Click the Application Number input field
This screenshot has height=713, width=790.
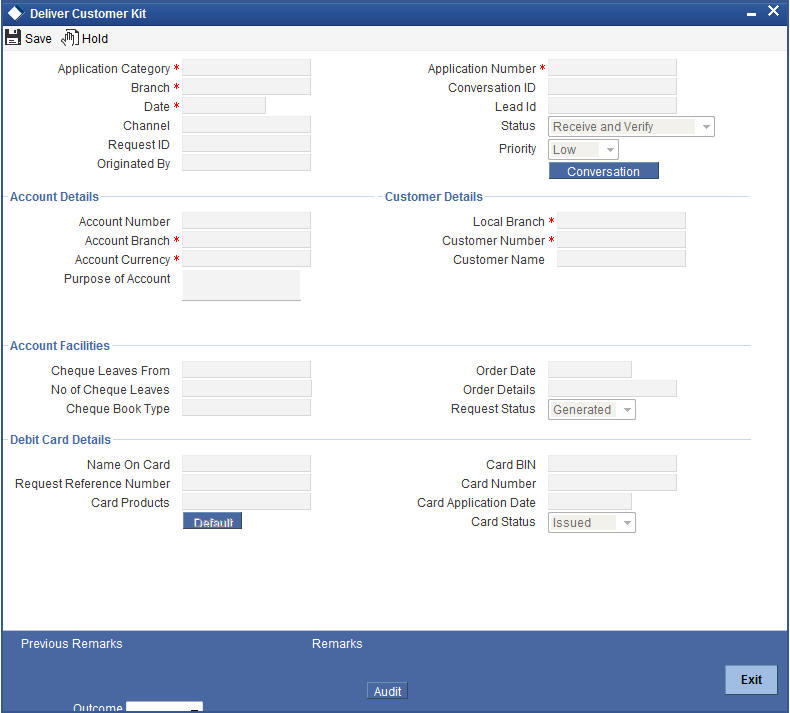click(x=612, y=68)
